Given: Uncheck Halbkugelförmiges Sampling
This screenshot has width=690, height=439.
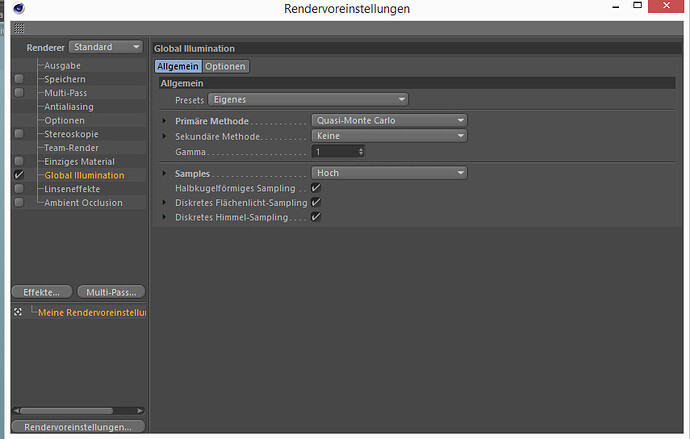Looking at the screenshot, I should pos(316,188).
